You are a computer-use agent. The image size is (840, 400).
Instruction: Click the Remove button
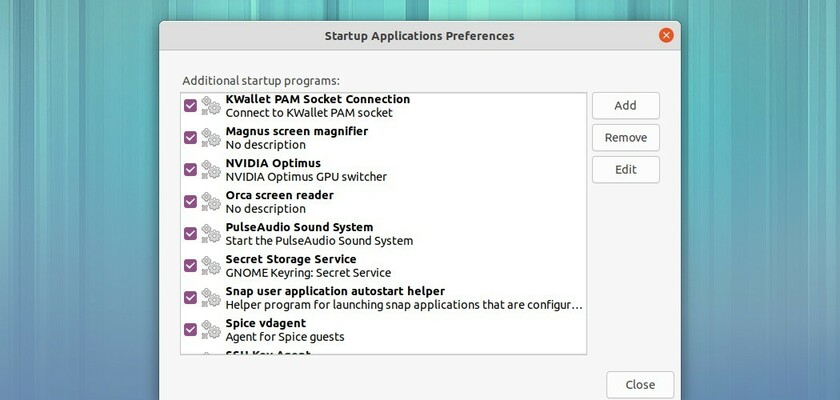[x=626, y=138]
